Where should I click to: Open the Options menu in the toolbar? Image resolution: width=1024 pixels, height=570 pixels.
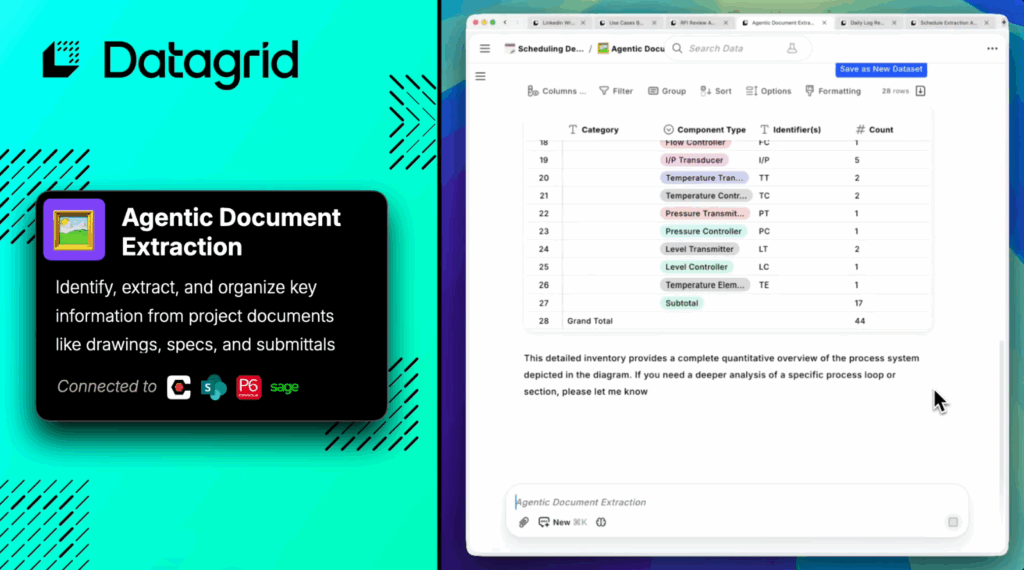(x=769, y=91)
